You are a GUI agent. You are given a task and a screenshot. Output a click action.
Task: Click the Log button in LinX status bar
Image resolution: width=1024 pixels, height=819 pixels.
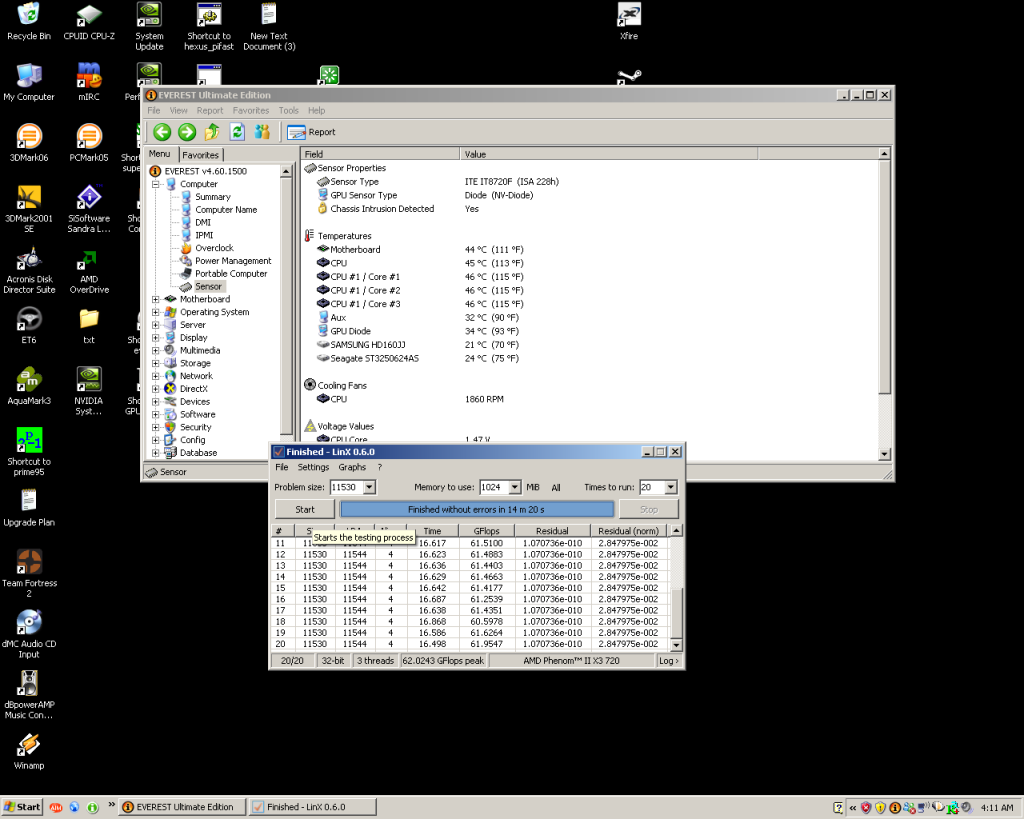669,661
